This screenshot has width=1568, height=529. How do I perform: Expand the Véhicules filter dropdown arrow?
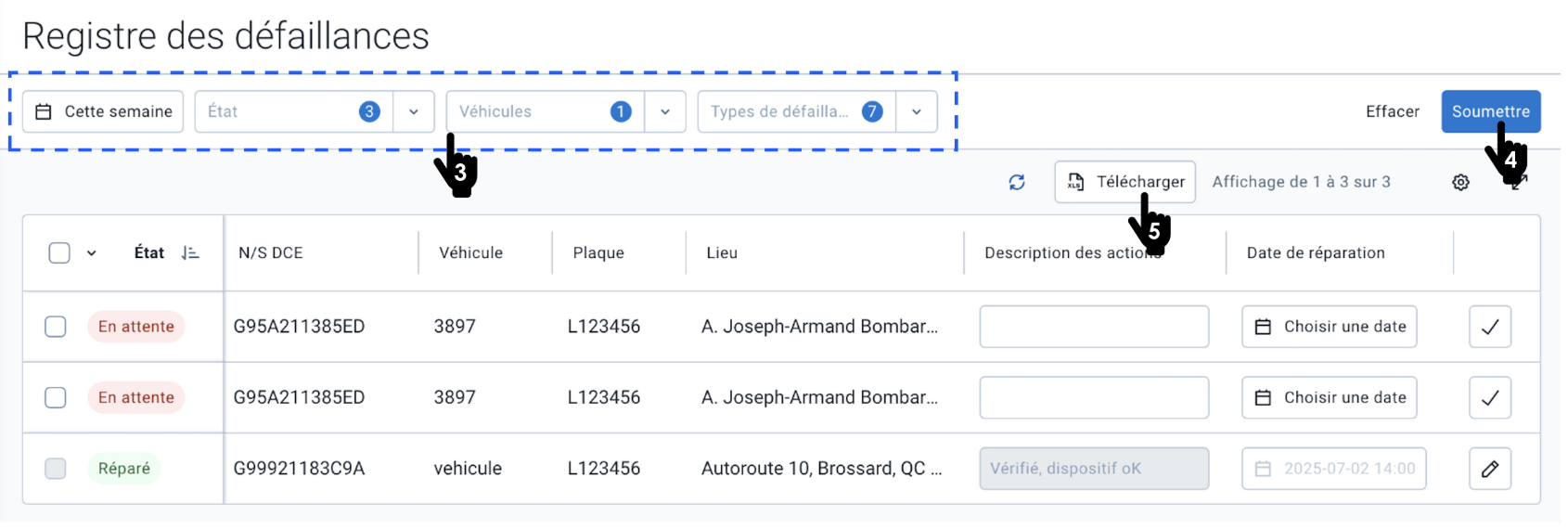coord(665,111)
